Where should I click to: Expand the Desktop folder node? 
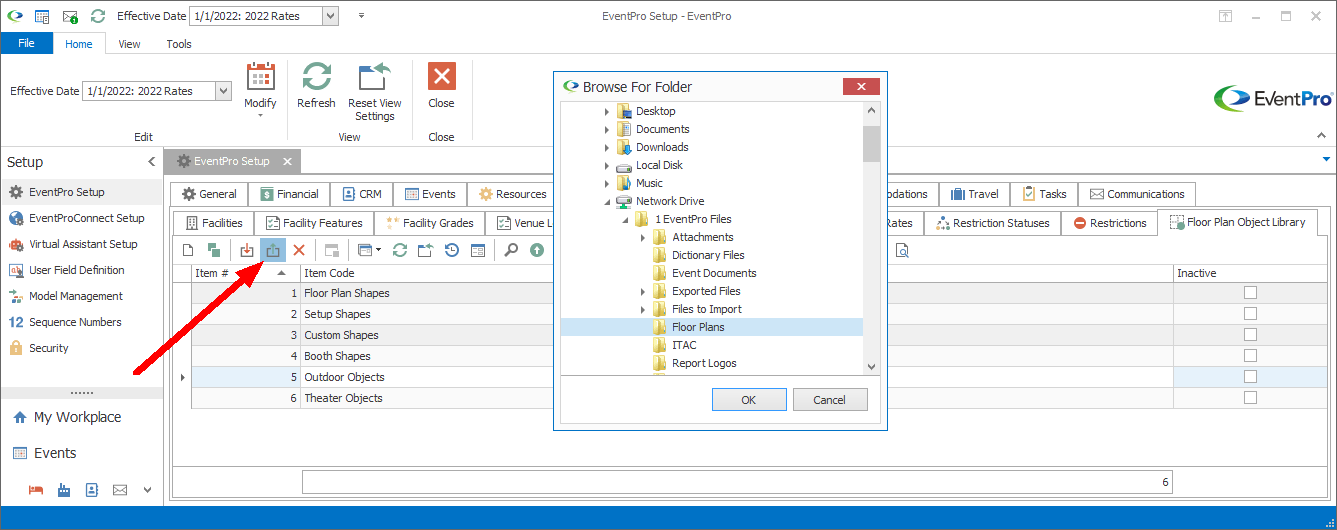[607, 111]
